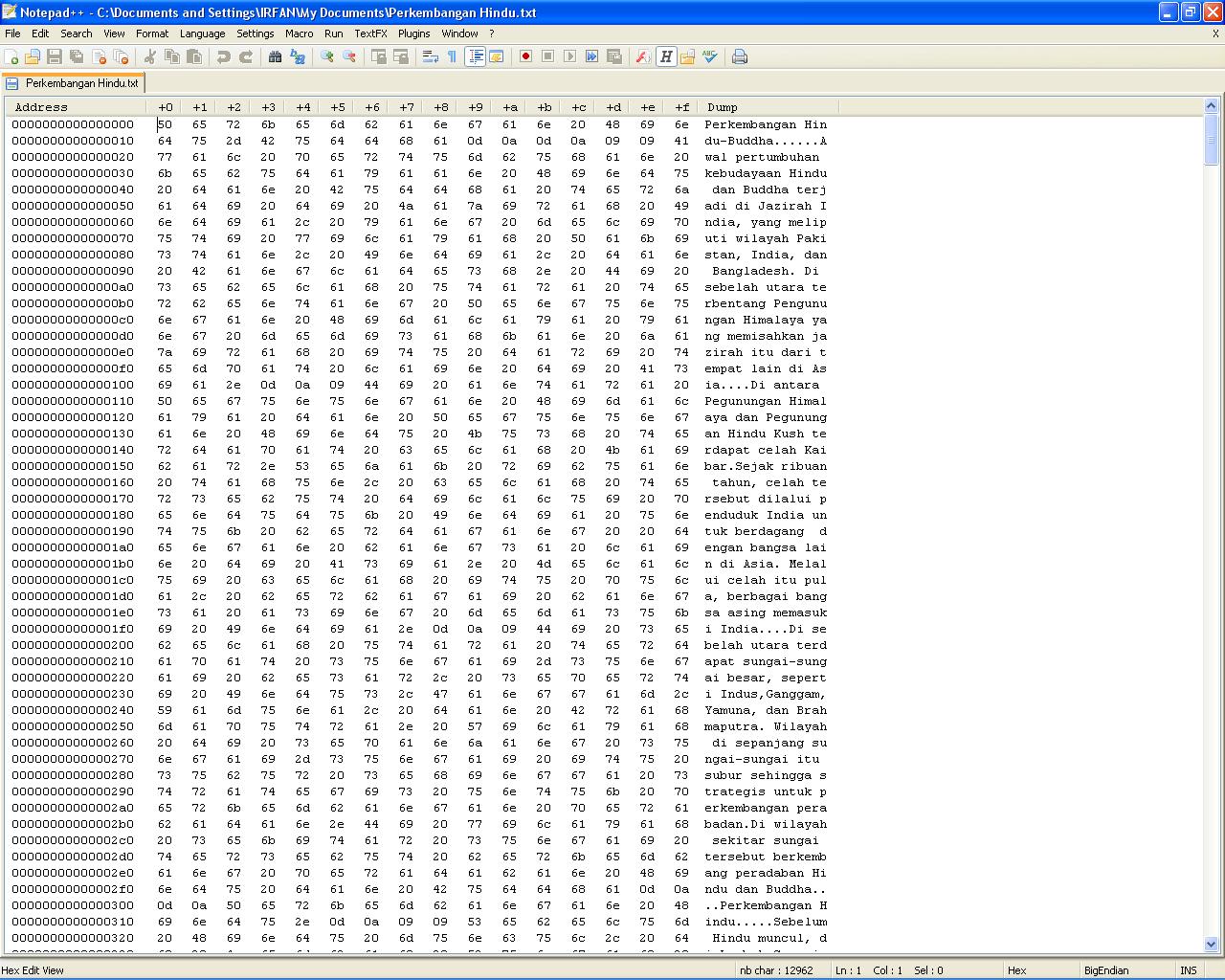Click the first hex byte 50
Image resolution: width=1225 pixels, height=980 pixels.
click(x=166, y=124)
